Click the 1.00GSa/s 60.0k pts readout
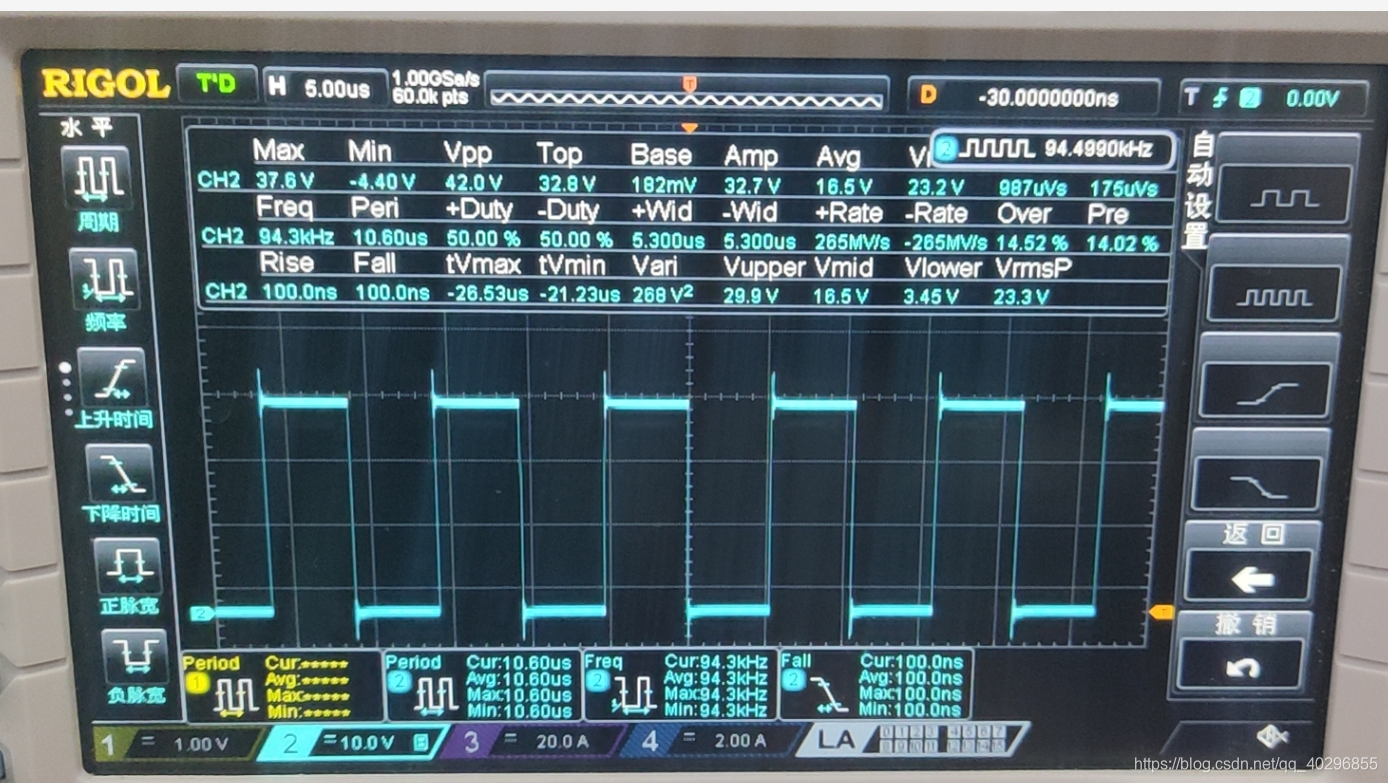The height and width of the screenshot is (783, 1388). click(436, 88)
